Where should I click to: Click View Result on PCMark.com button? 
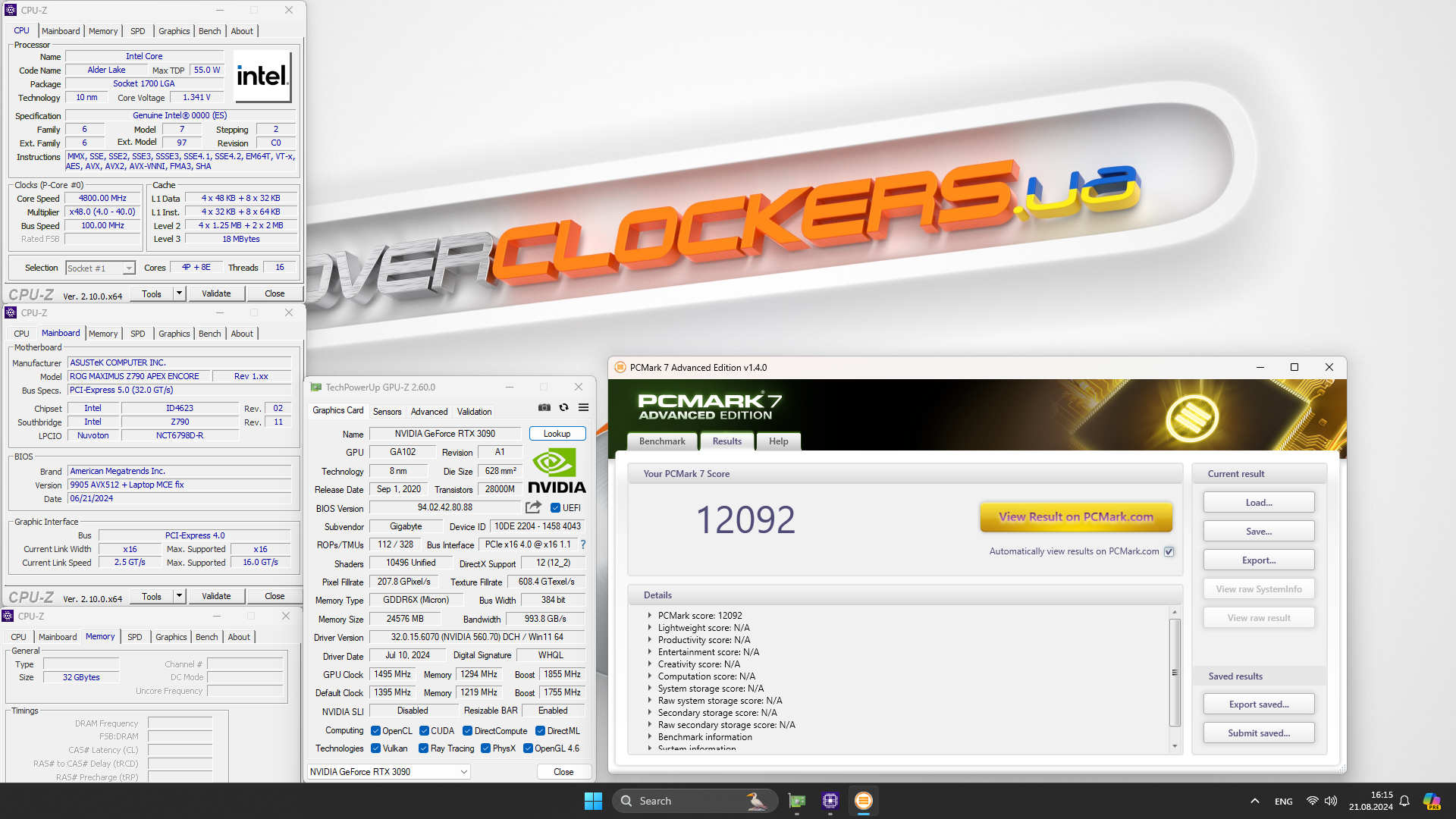(x=1076, y=516)
